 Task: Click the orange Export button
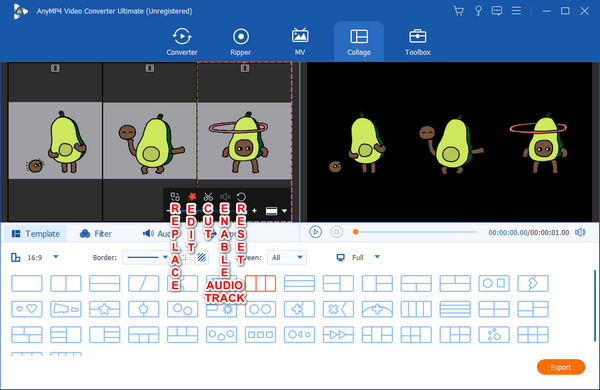561,367
